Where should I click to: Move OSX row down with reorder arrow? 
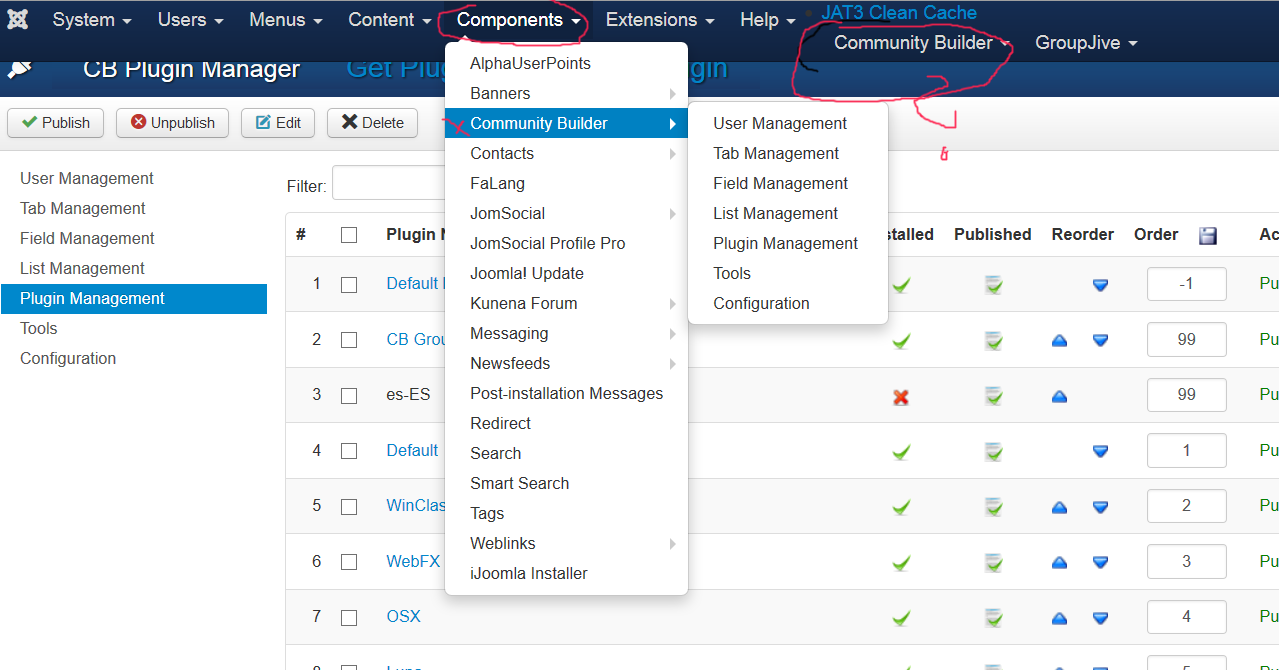(x=1100, y=617)
